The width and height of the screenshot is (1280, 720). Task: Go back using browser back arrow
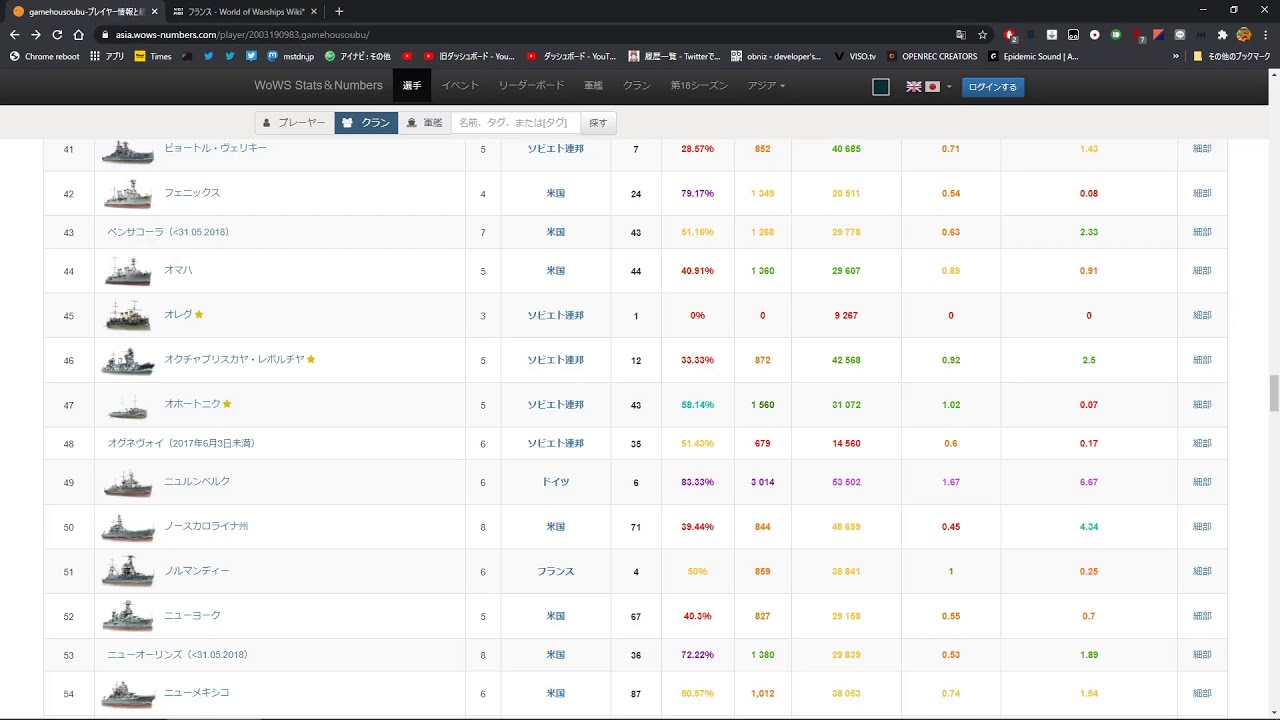click(x=14, y=34)
